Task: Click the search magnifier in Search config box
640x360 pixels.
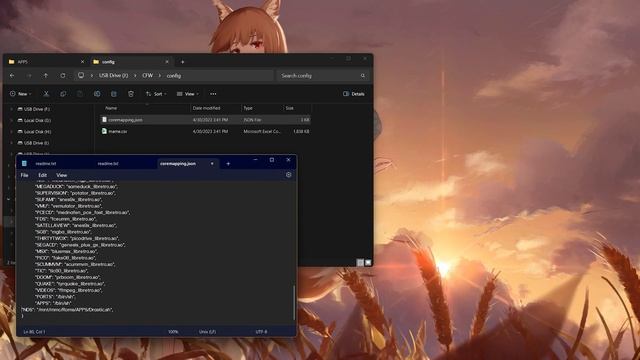Action: click(363, 76)
